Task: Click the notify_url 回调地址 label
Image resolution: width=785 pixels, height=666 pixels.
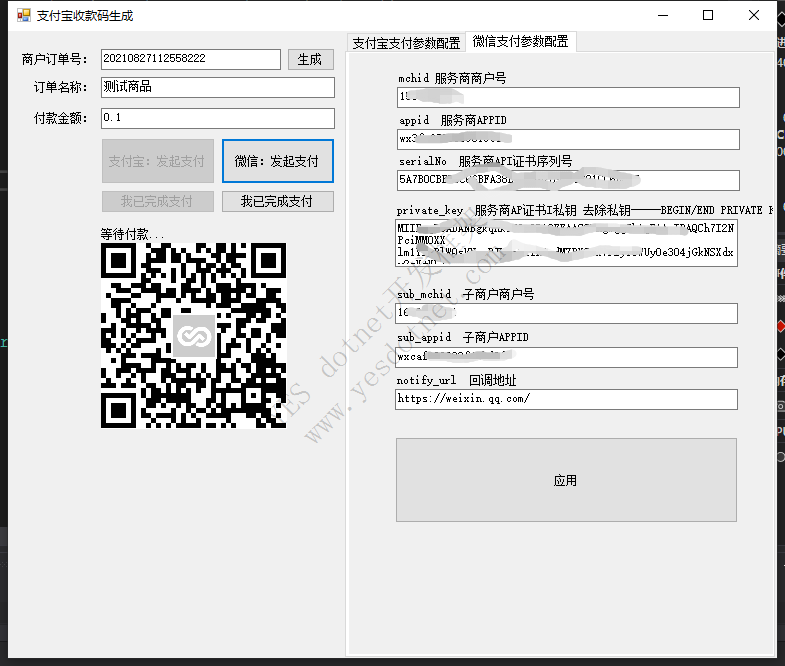Action: coord(456,381)
